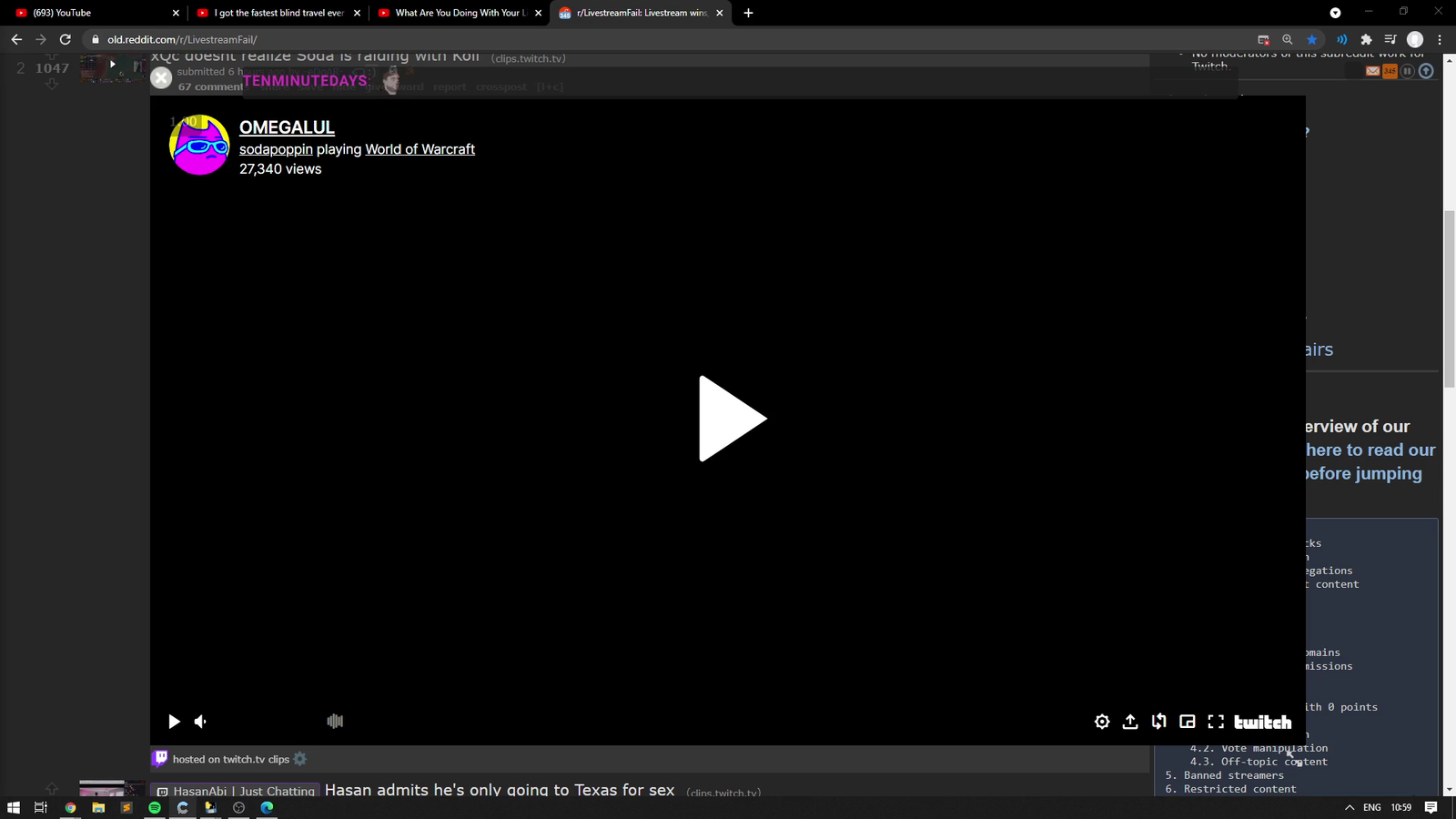This screenshot has height=819, width=1456.
Task: Click the 6. Restricted content sidebar entry
Action: click(1231, 789)
